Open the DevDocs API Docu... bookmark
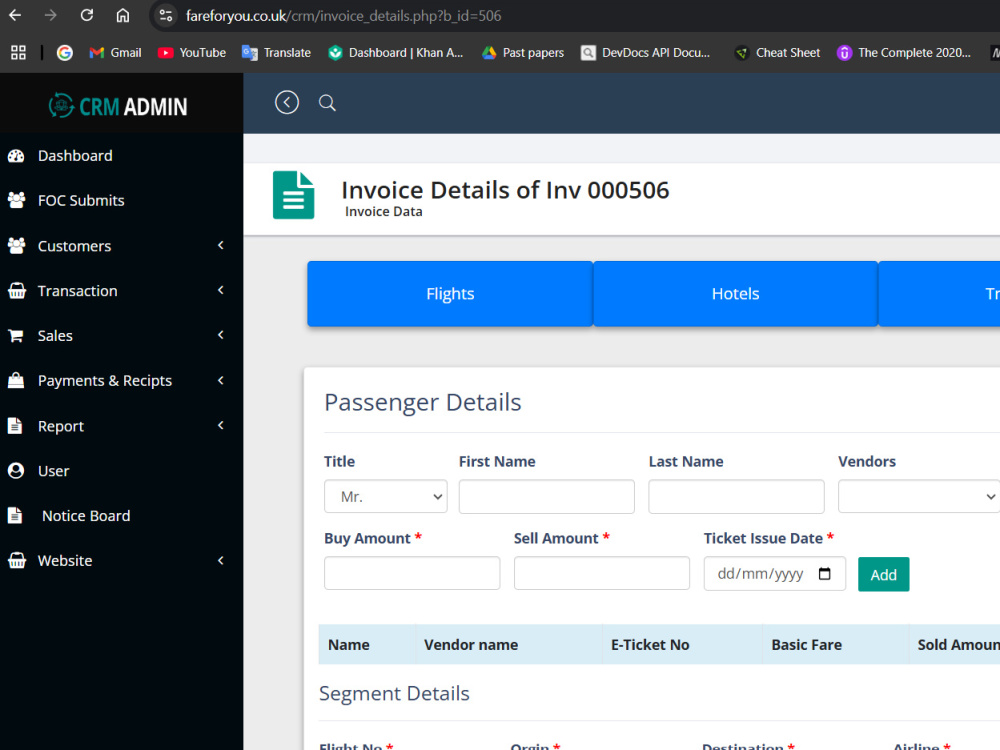This screenshot has width=1000, height=750. 645,53
